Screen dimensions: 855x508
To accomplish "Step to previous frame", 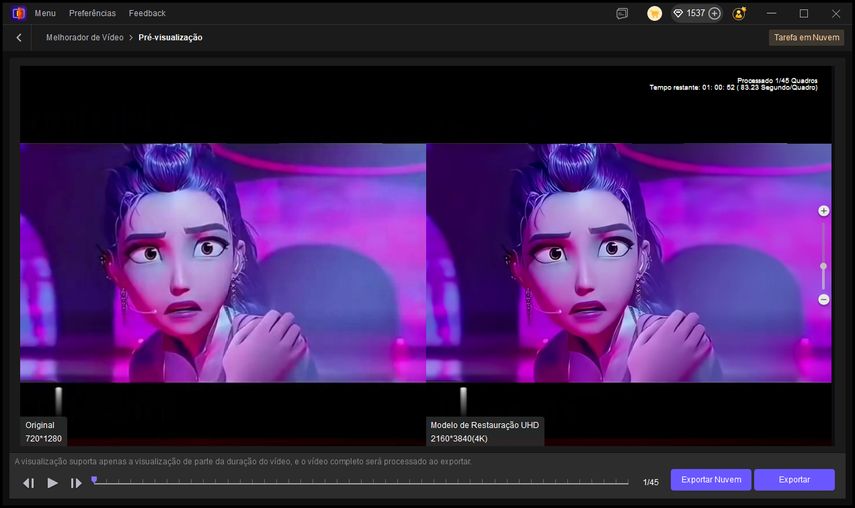I will point(28,483).
